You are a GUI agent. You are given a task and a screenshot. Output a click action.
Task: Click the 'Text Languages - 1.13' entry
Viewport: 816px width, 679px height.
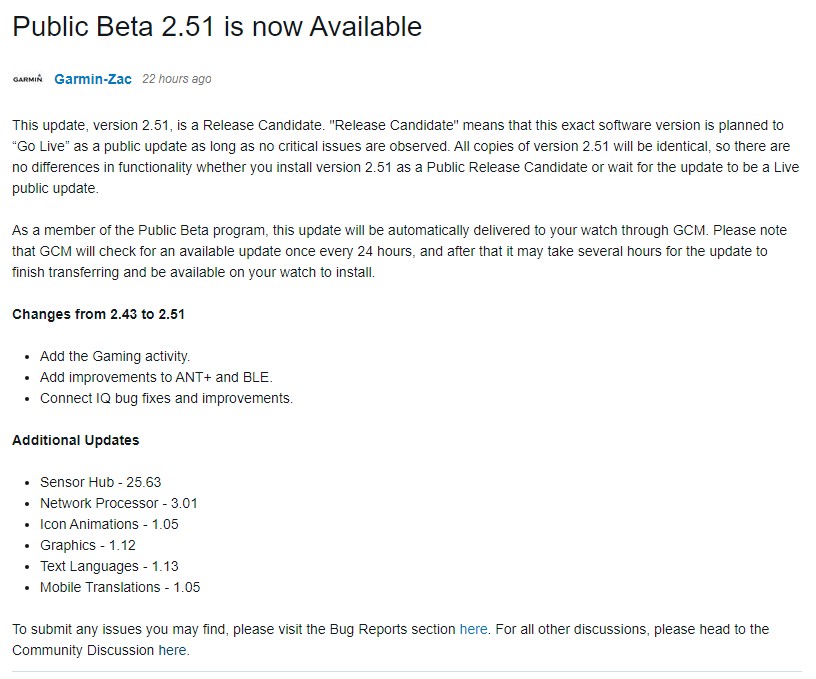click(x=109, y=566)
